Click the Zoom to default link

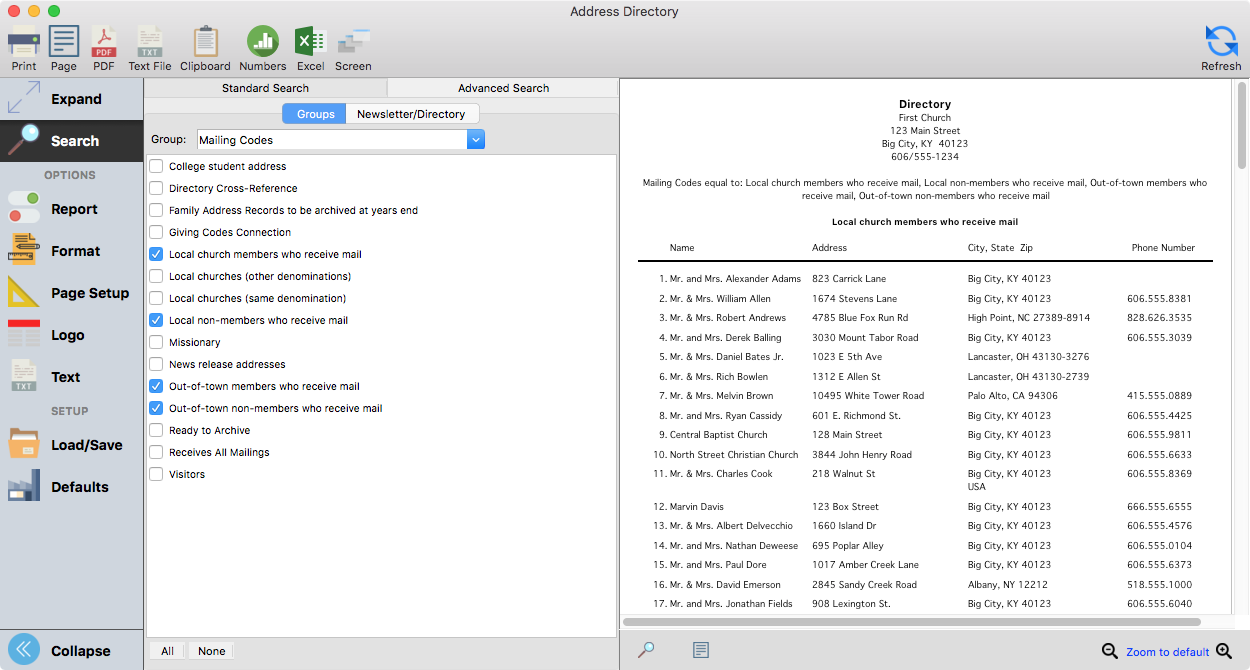tap(1167, 652)
